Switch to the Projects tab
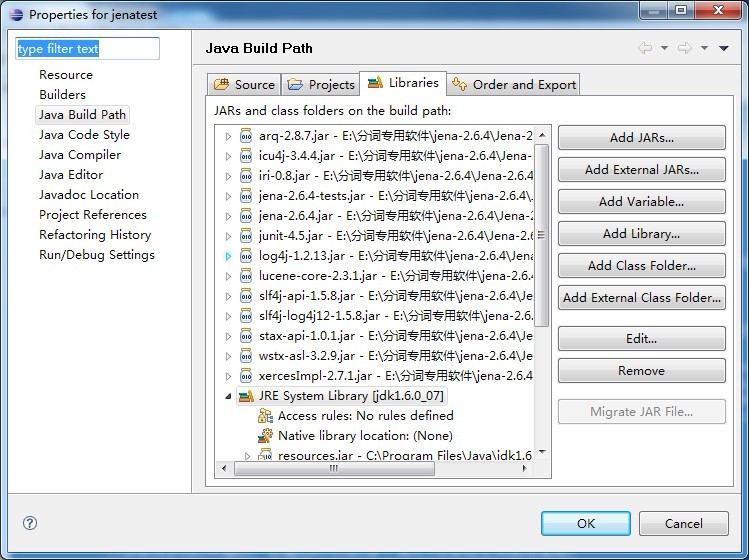Screen dimensions: 749x560 pos(321,85)
